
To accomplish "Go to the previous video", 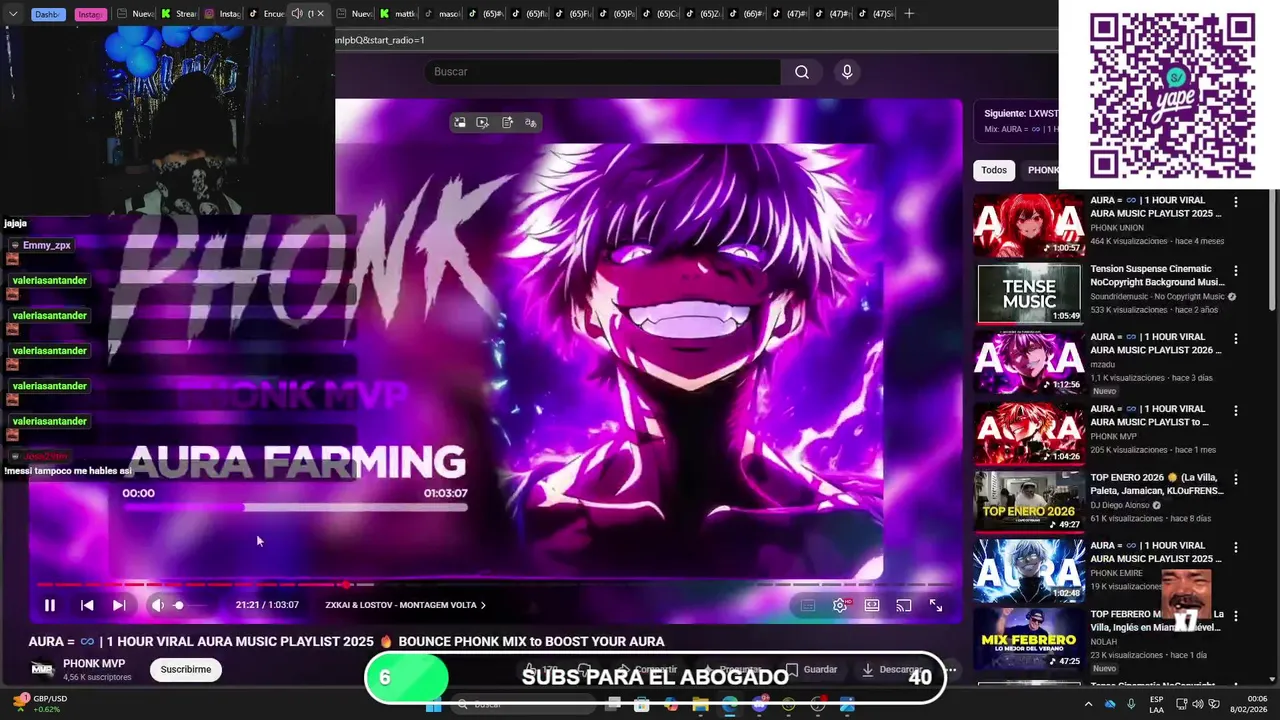I will click(87, 605).
